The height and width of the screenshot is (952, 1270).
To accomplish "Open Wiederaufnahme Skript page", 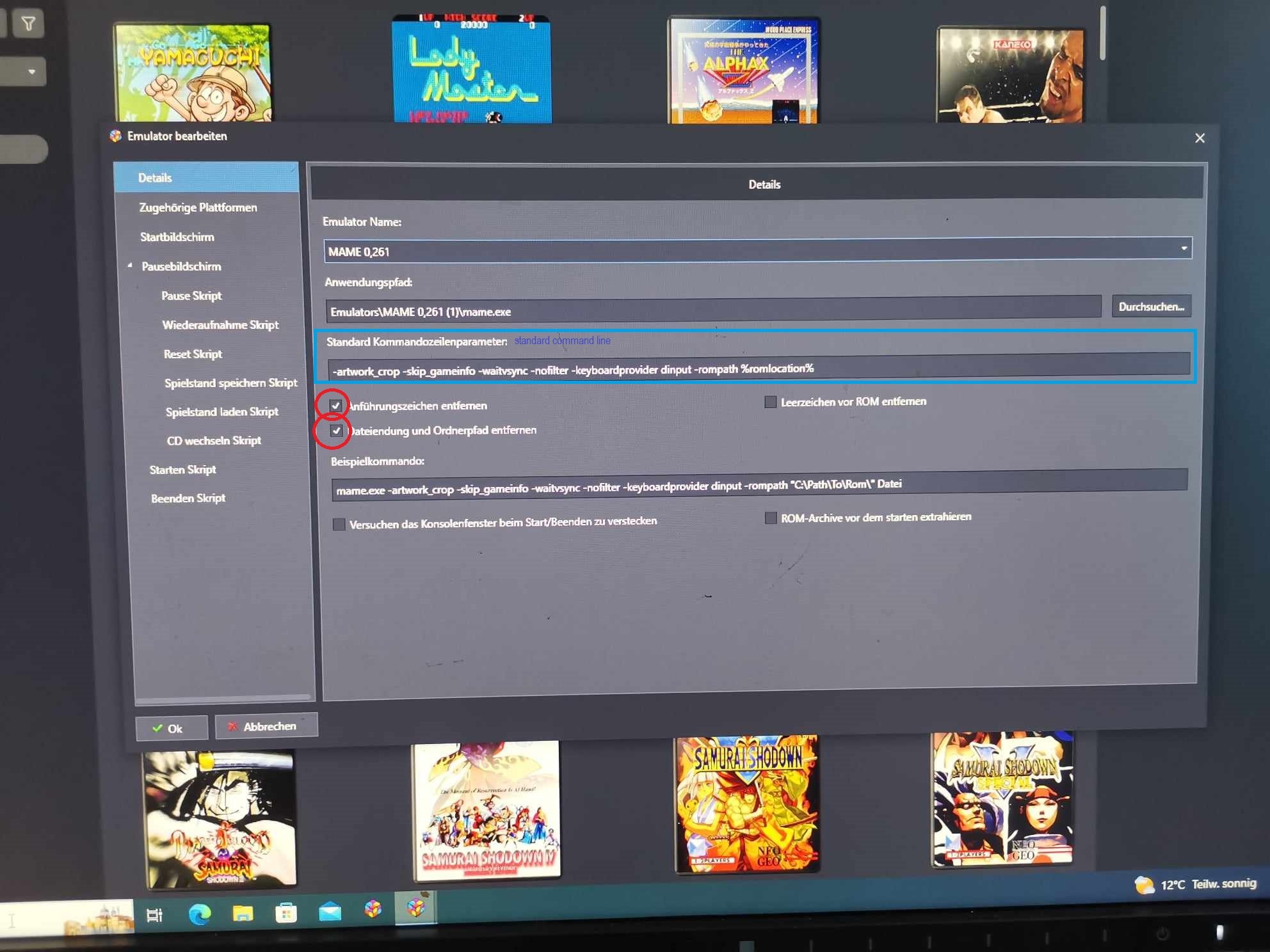I will pos(220,325).
